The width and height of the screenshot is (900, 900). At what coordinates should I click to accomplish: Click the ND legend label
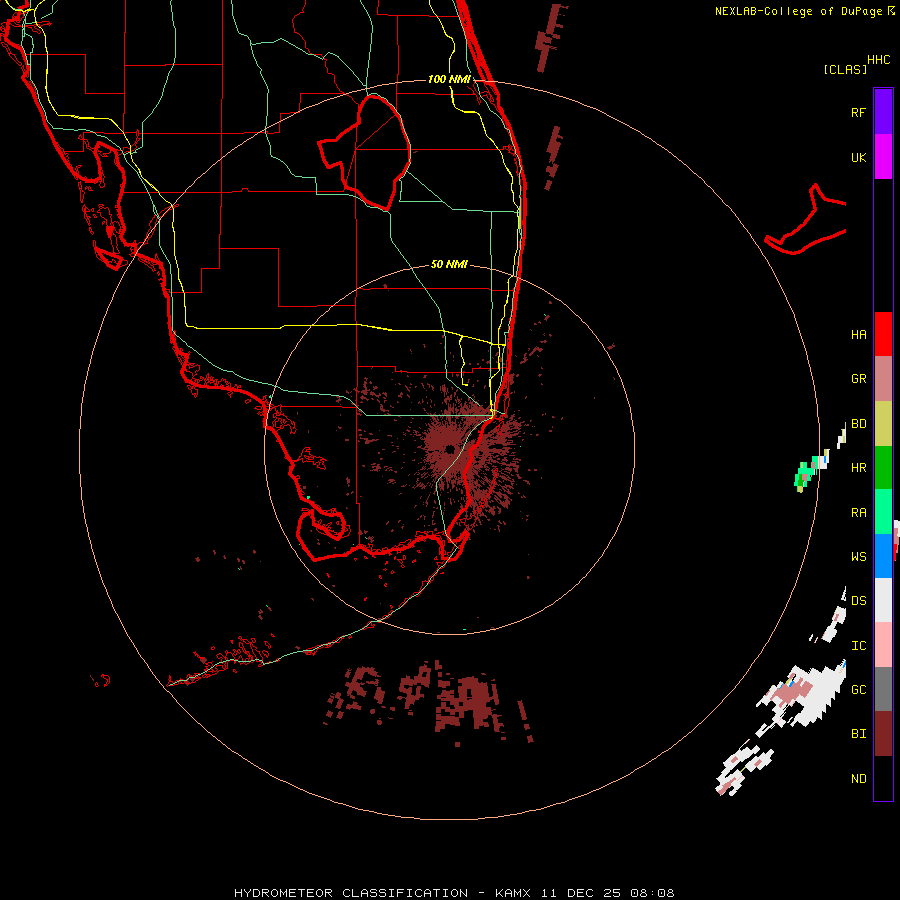(858, 779)
